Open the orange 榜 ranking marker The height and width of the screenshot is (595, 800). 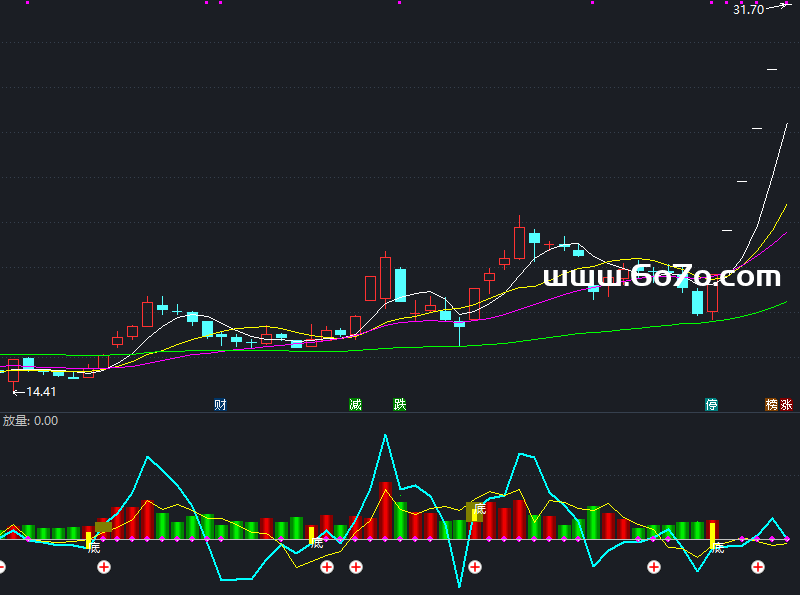click(771, 405)
